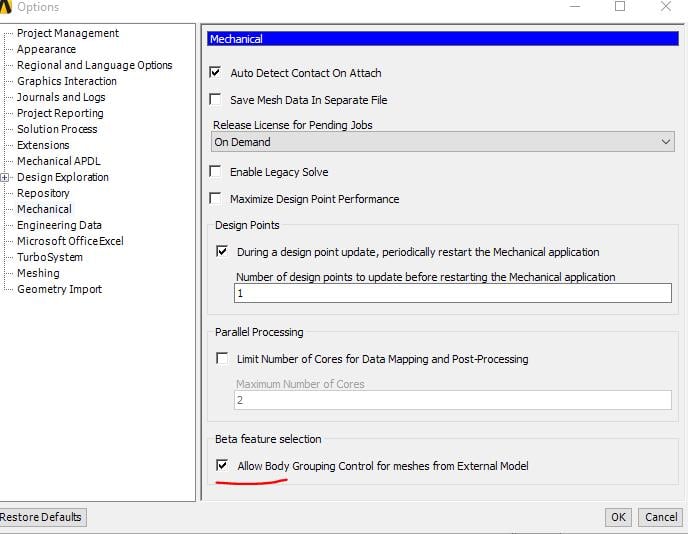Image resolution: width=688 pixels, height=534 pixels.
Task: Open Appearance options page
Action: click(x=47, y=49)
